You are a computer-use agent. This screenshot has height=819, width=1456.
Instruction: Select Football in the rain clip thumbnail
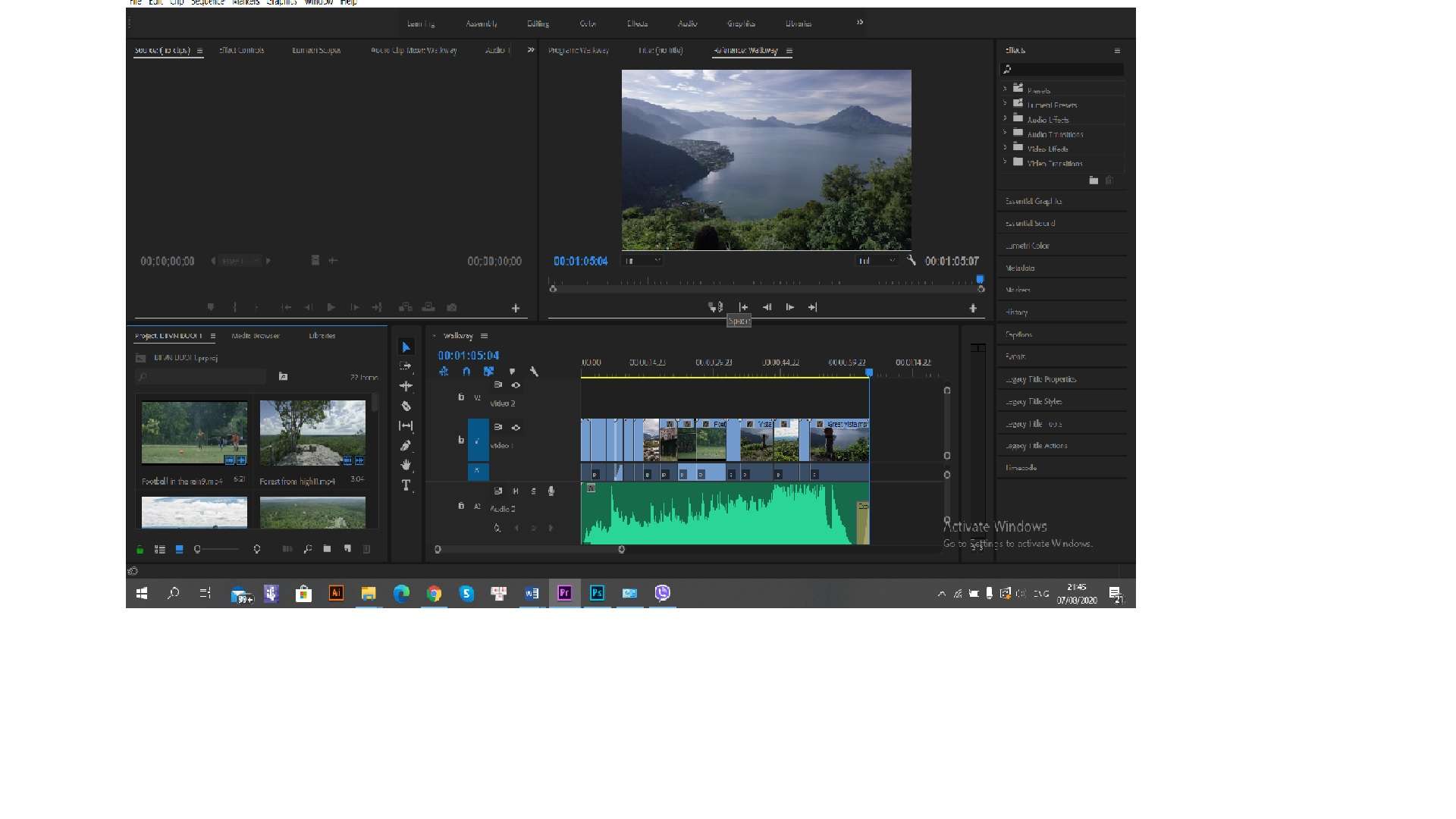tap(194, 432)
